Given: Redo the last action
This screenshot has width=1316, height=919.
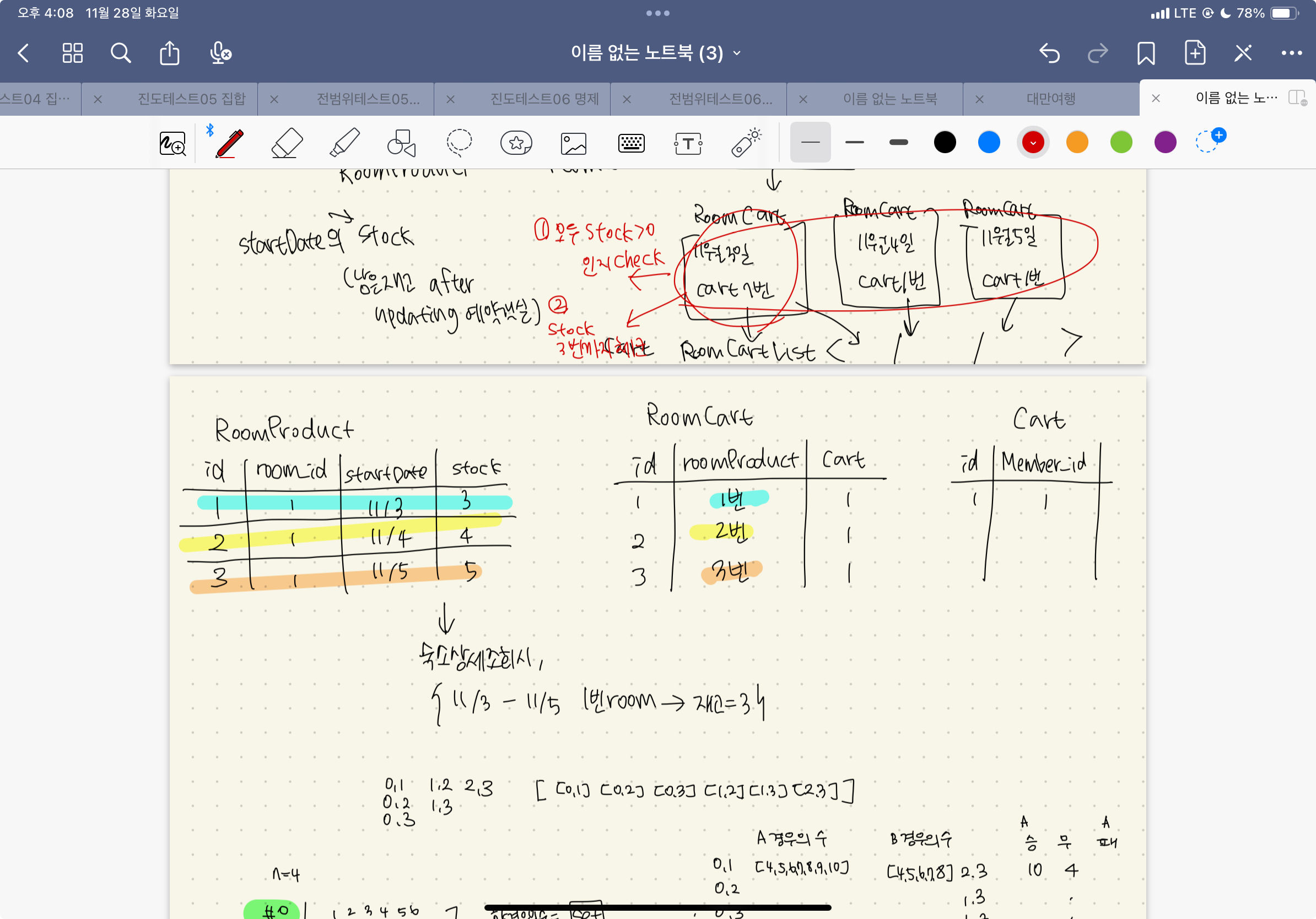Looking at the screenshot, I should [x=1098, y=53].
